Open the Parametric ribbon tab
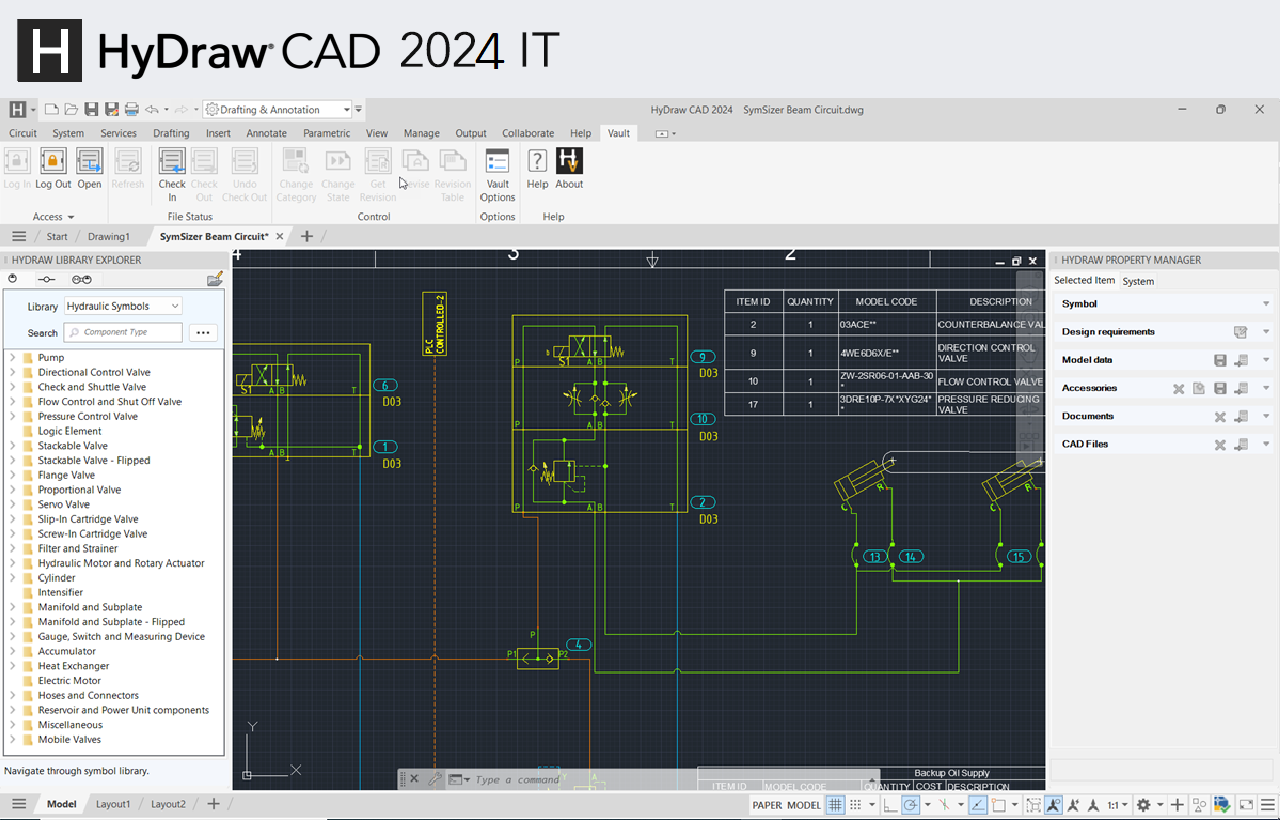Image resolution: width=1280 pixels, height=820 pixels. pos(327,133)
